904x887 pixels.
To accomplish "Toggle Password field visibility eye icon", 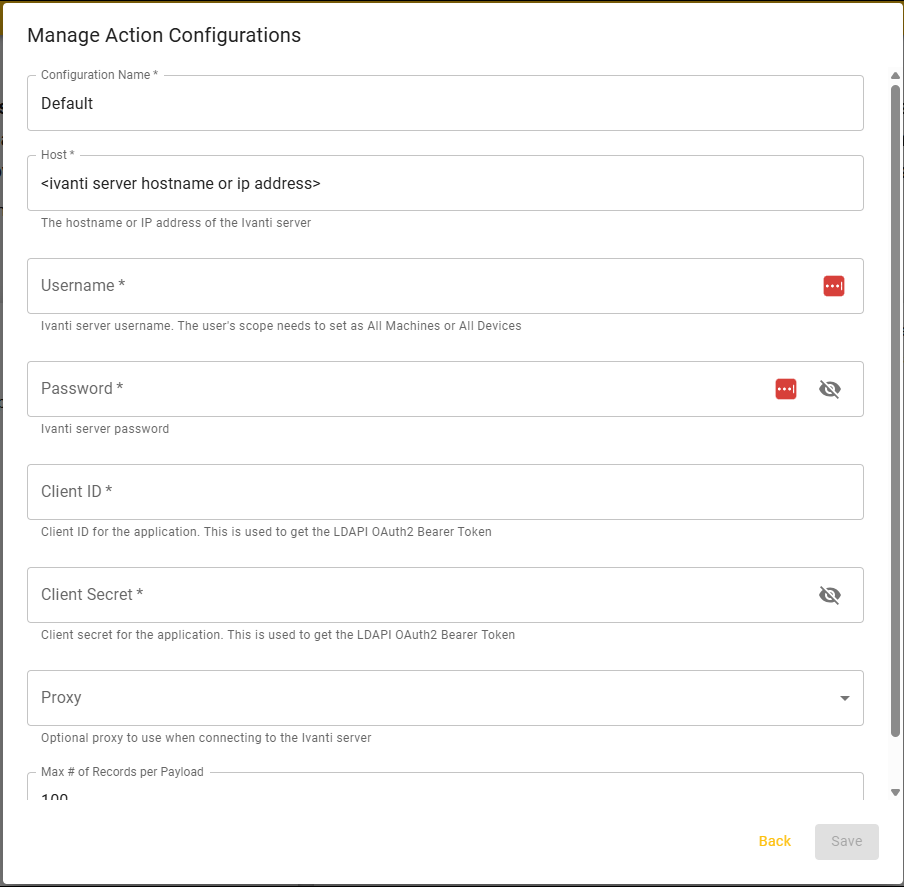I will click(x=830, y=389).
